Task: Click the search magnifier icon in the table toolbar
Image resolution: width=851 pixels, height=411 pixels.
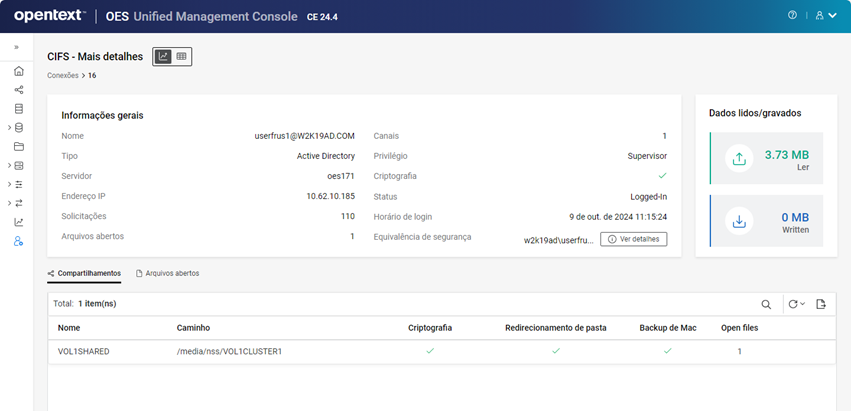Action: coord(766,305)
